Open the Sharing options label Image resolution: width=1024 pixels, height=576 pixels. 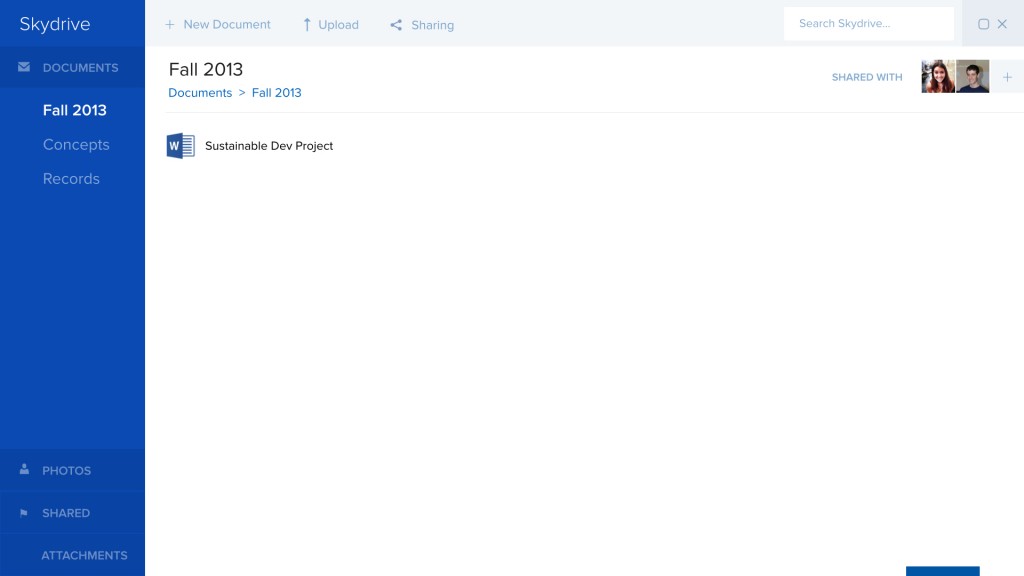tap(432, 25)
